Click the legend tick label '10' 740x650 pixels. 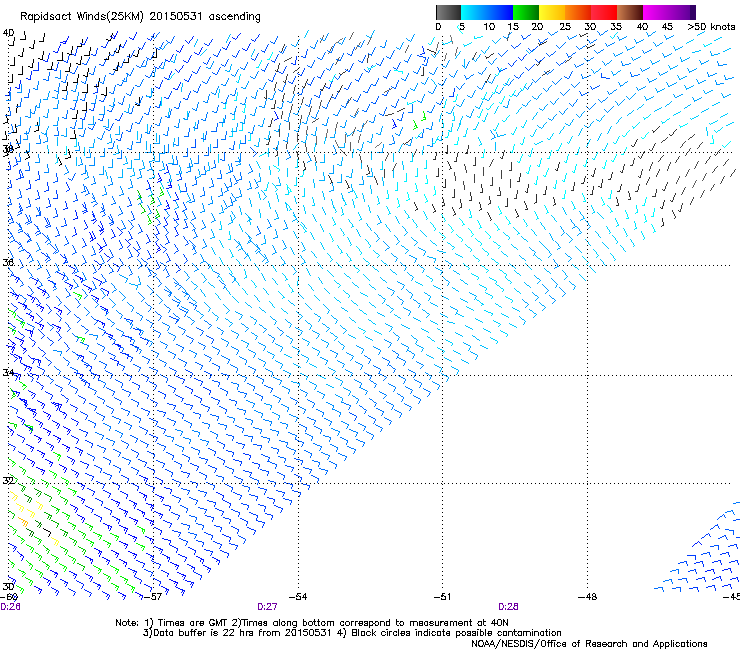[489, 27]
